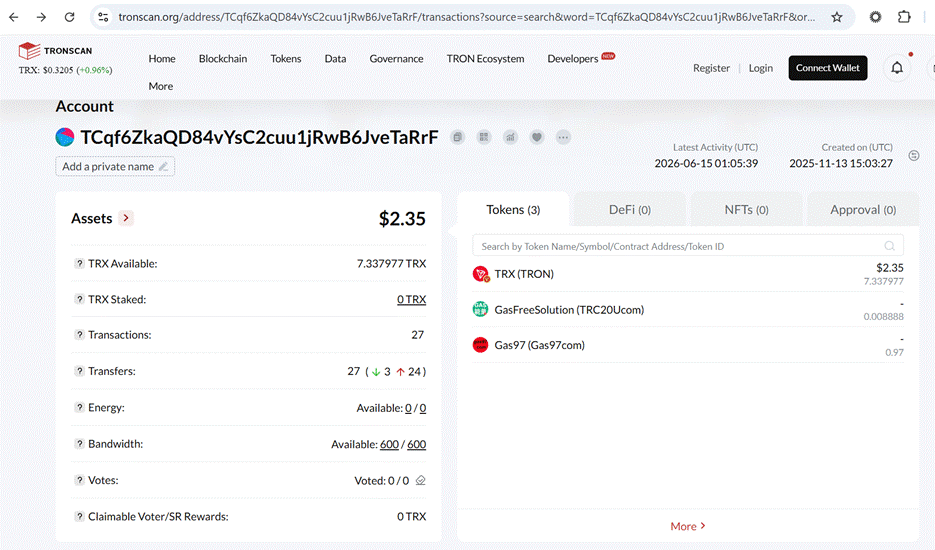Click the browser URL address bar

466,17
